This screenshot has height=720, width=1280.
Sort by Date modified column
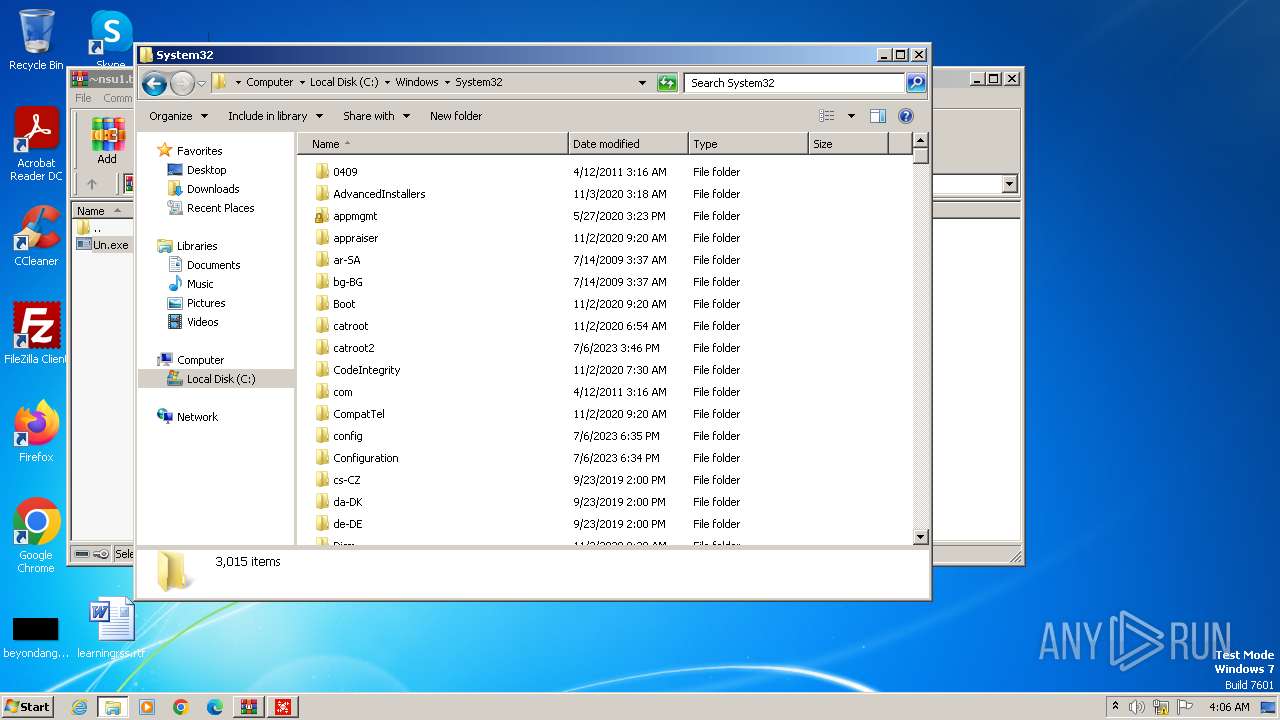click(x=628, y=144)
